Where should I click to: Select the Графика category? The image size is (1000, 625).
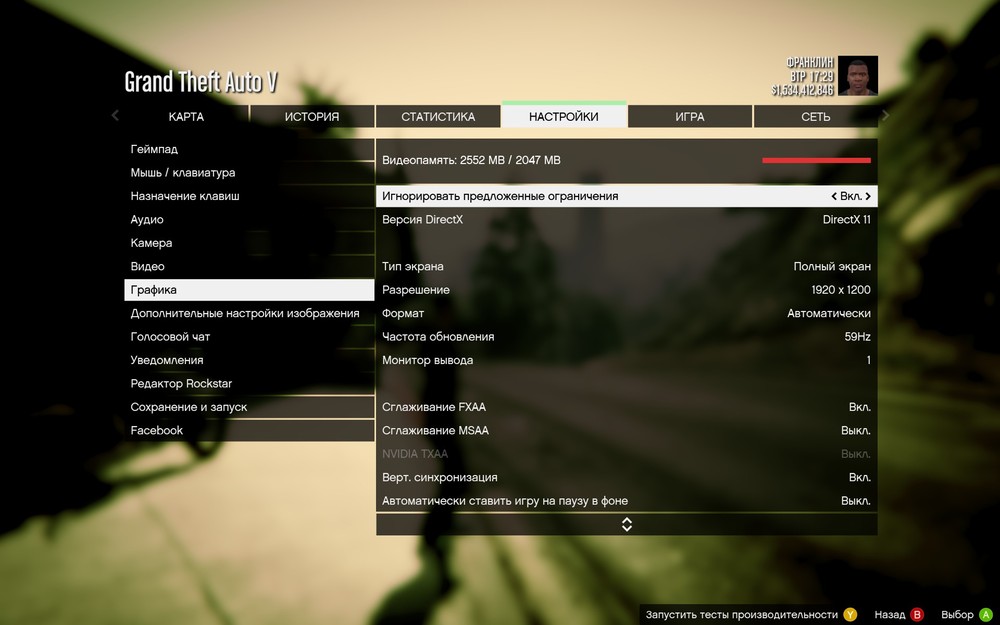249,290
